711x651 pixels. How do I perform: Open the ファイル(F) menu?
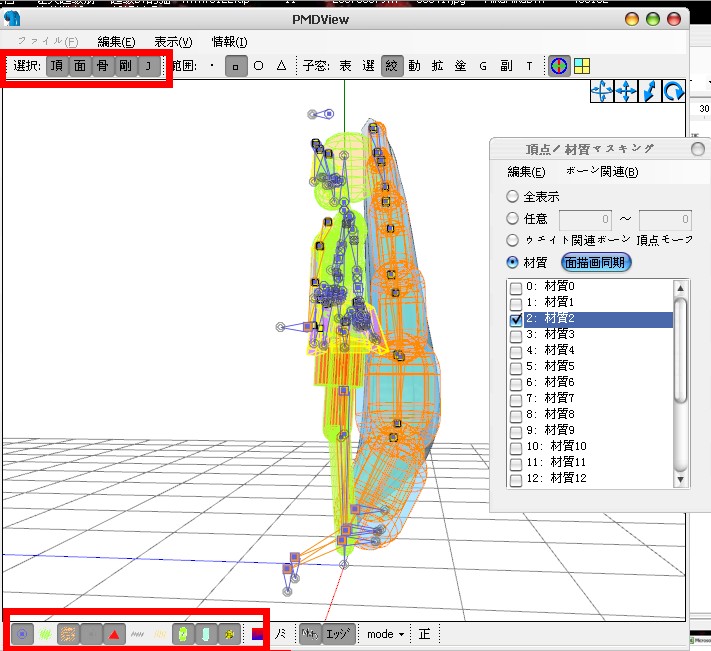click(x=48, y=42)
